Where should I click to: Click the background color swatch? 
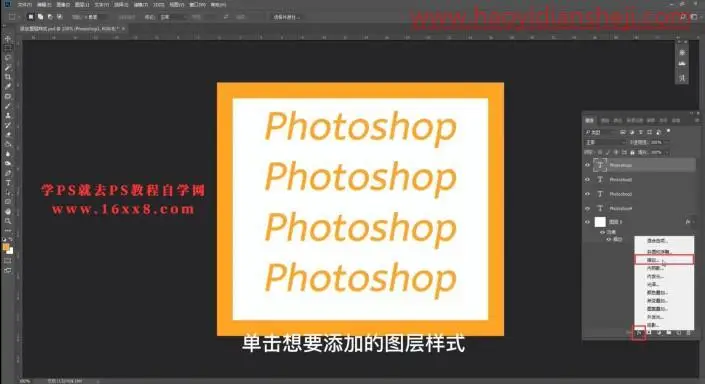[x=10, y=251]
